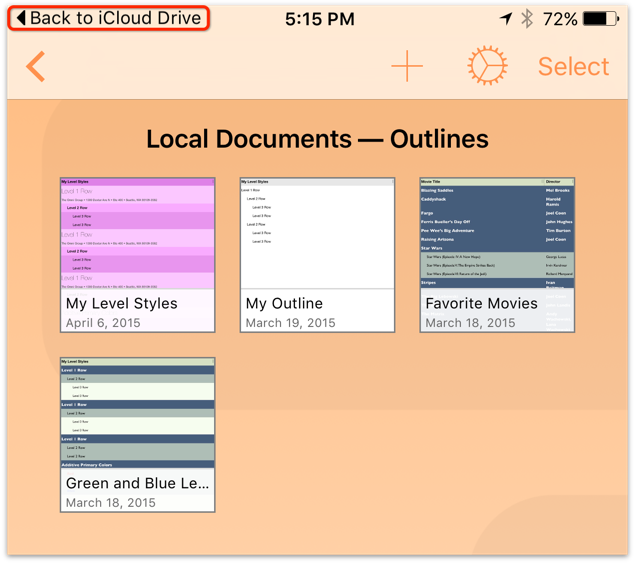
Task: Tap the Green and Blue Le... title
Action: point(137,483)
